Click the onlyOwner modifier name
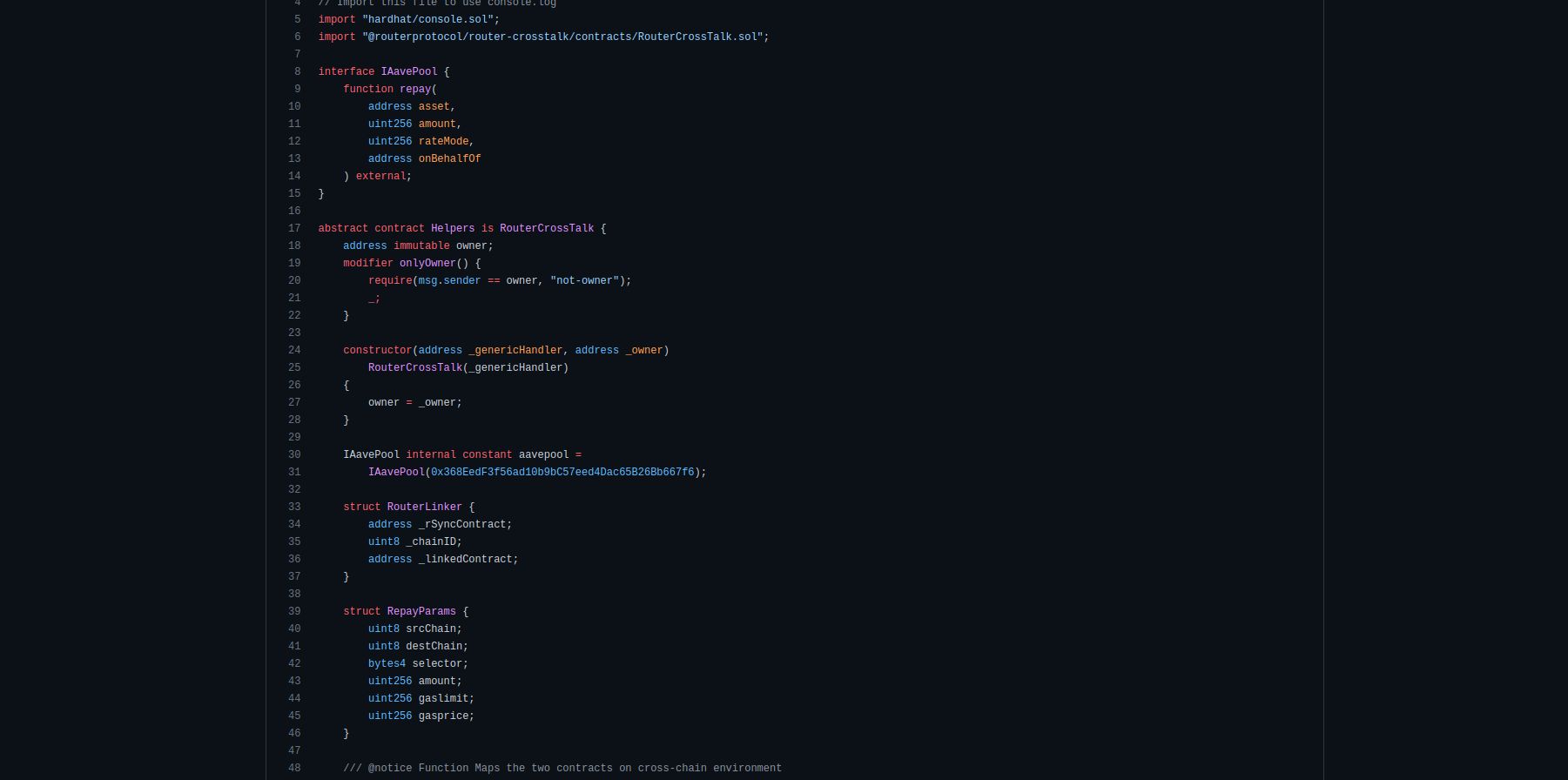1568x780 pixels. click(x=427, y=263)
